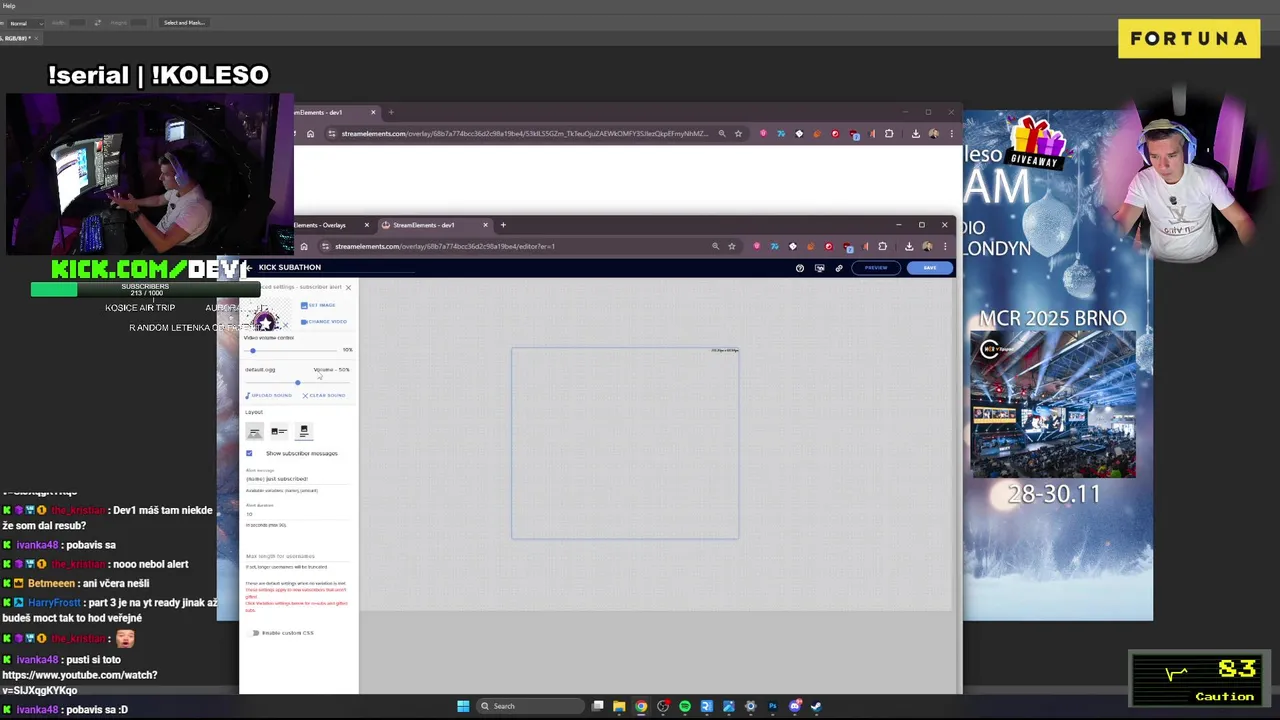Click the monitor settings icon in editor header
Viewport: 1280px width, 720px height.
[820, 268]
